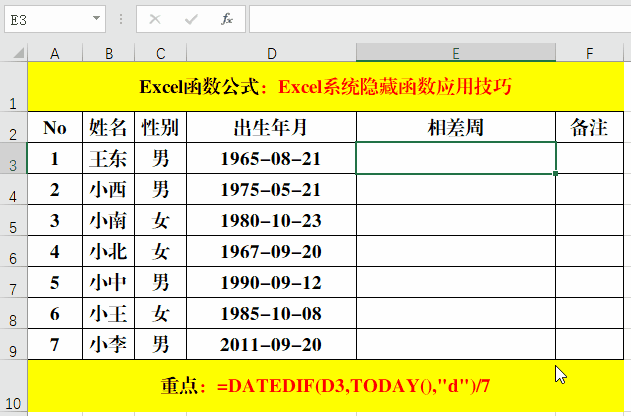Select row 1 header
This screenshot has width=631, height=416.
(x=13, y=86)
